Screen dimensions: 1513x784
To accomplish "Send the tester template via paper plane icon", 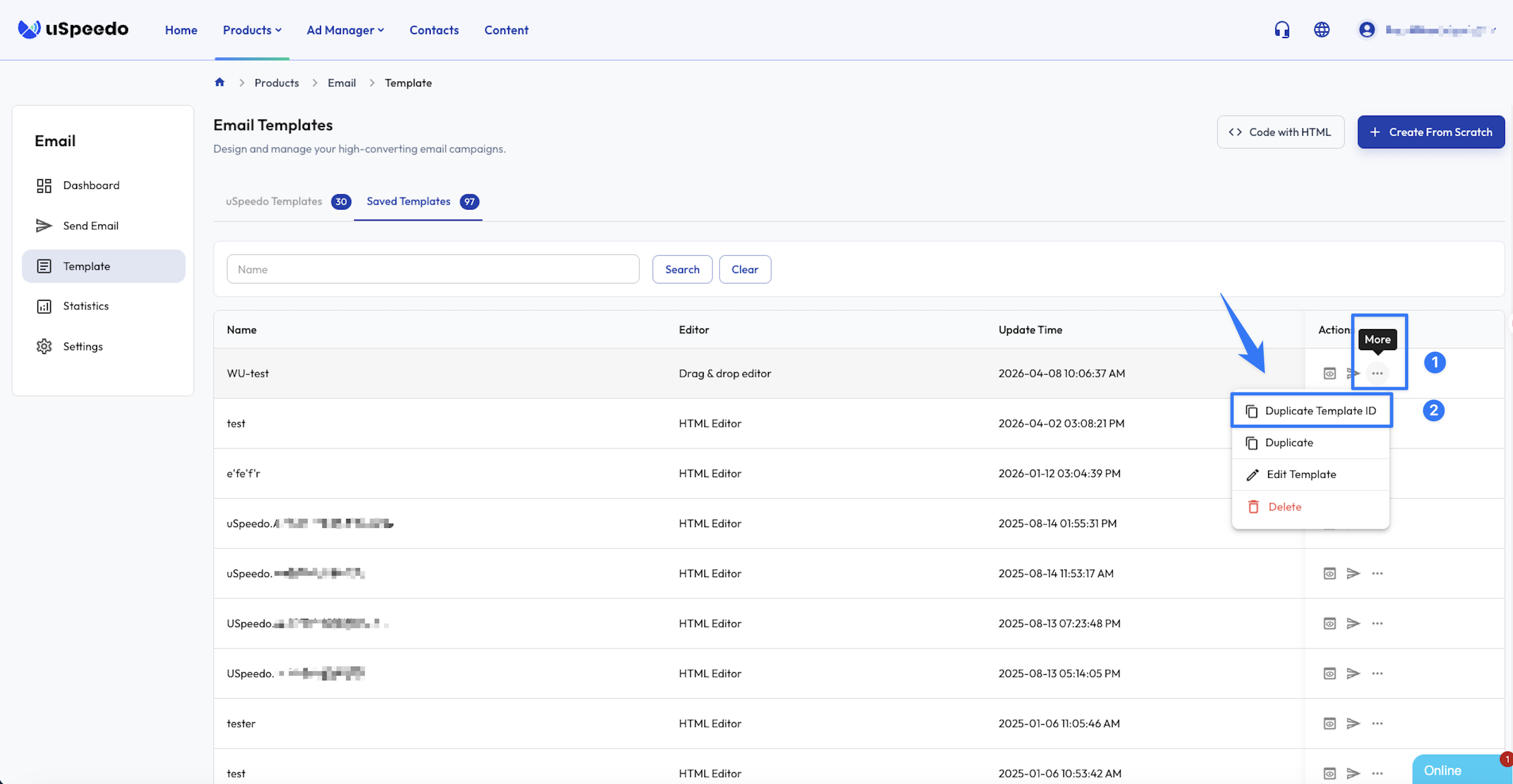I will (x=1353, y=724).
